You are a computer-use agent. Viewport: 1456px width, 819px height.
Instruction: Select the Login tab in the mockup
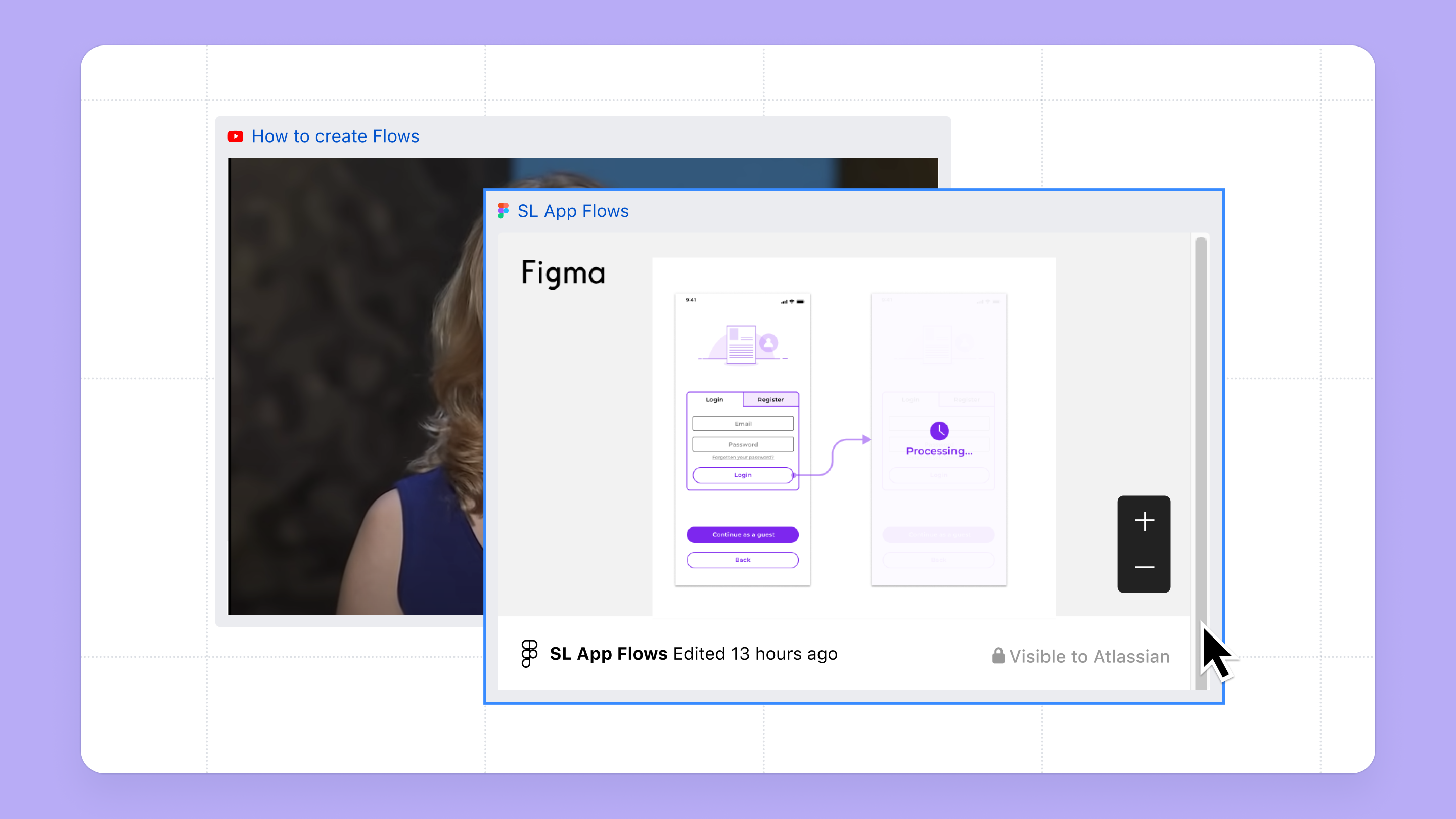pos(714,399)
